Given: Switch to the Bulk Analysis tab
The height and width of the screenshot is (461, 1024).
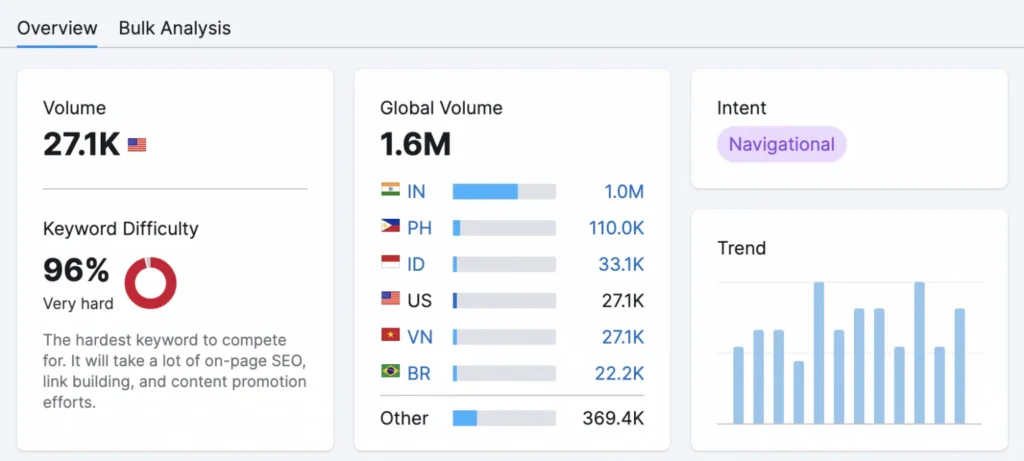Looking at the screenshot, I should [174, 28].
